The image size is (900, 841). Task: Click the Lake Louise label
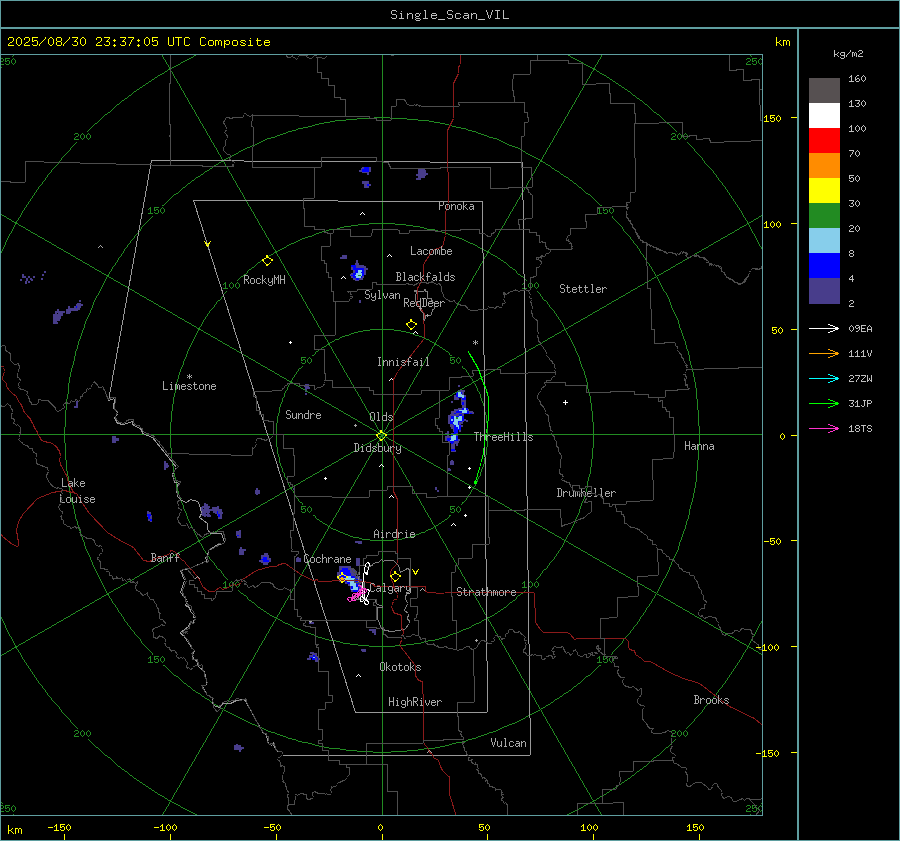point(77,491)
